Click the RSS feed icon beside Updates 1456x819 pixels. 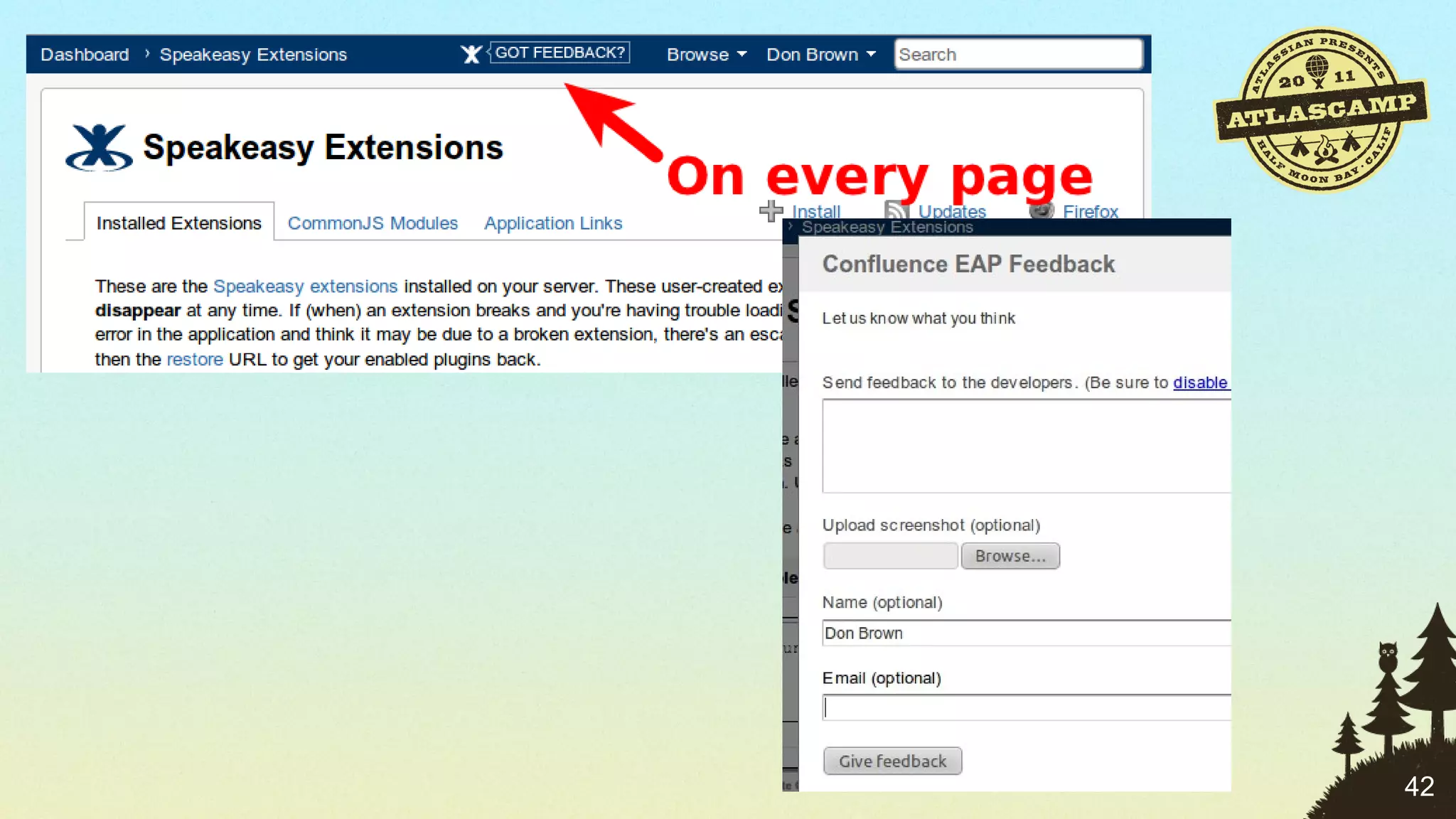point(896,210)
